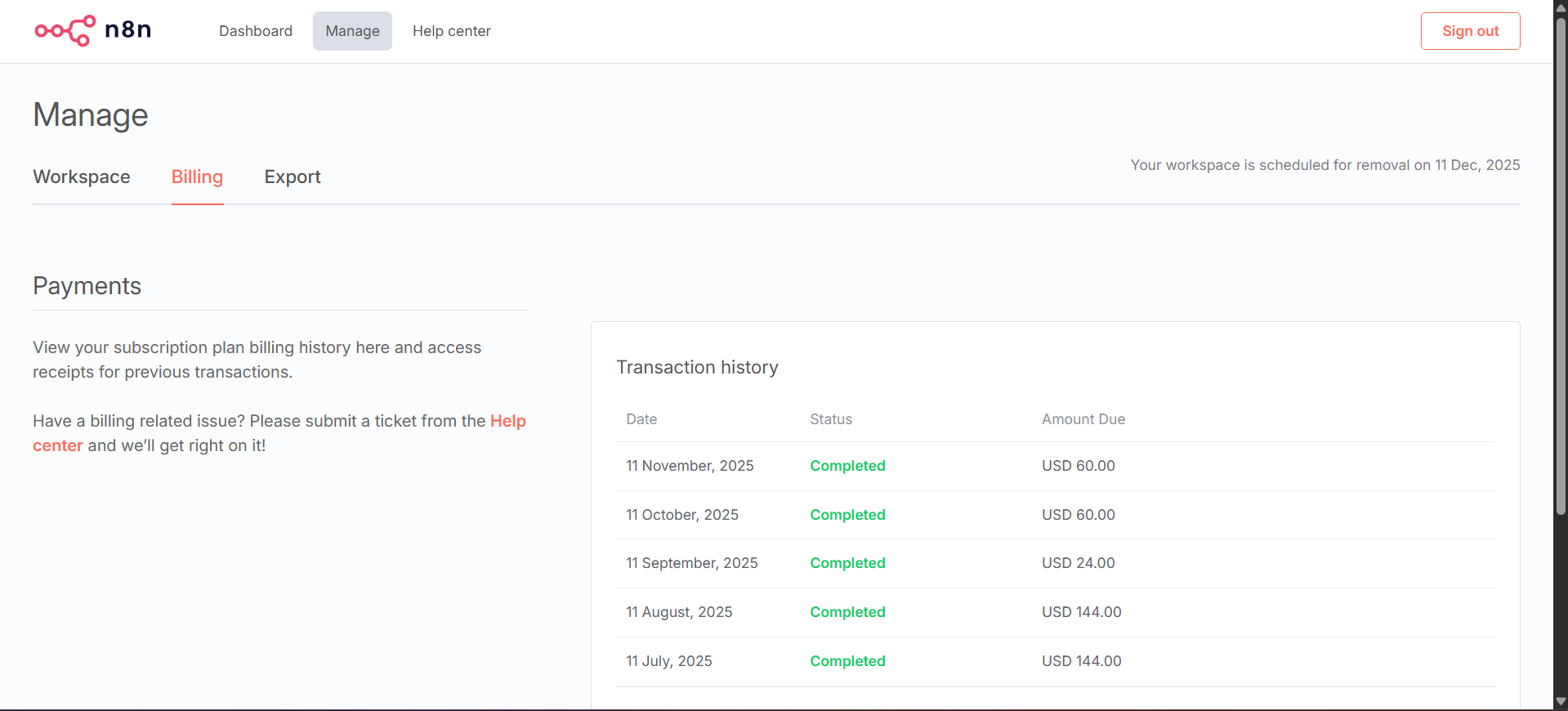Image resolution: width=1568 pixels, height=711 pixels.
Task: Click the n8n logo icon
Action: click(65, 31)
